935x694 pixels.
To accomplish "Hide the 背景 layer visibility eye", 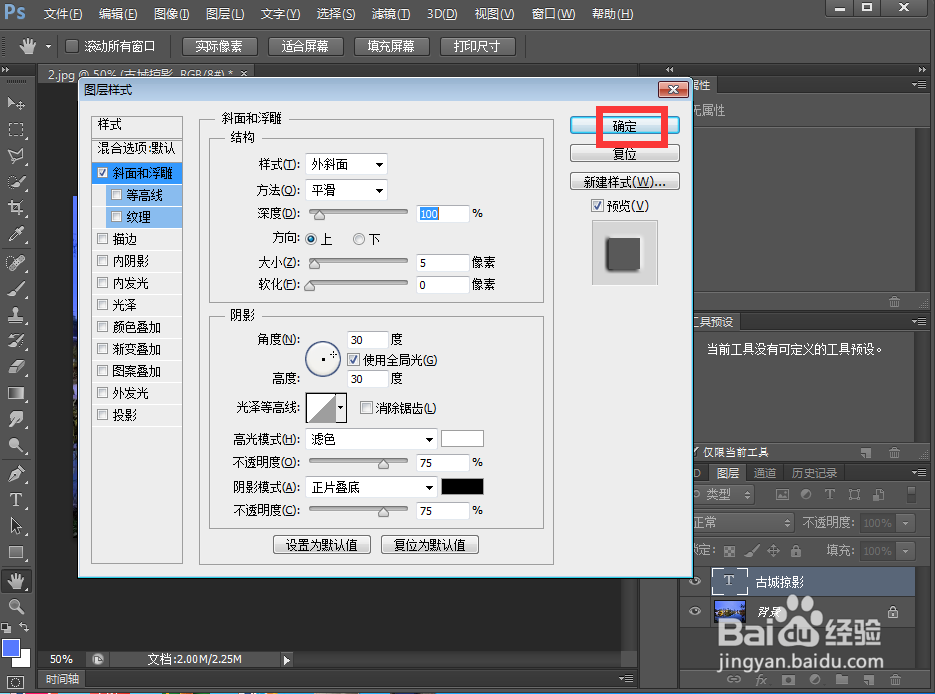I will coord(693,611).
